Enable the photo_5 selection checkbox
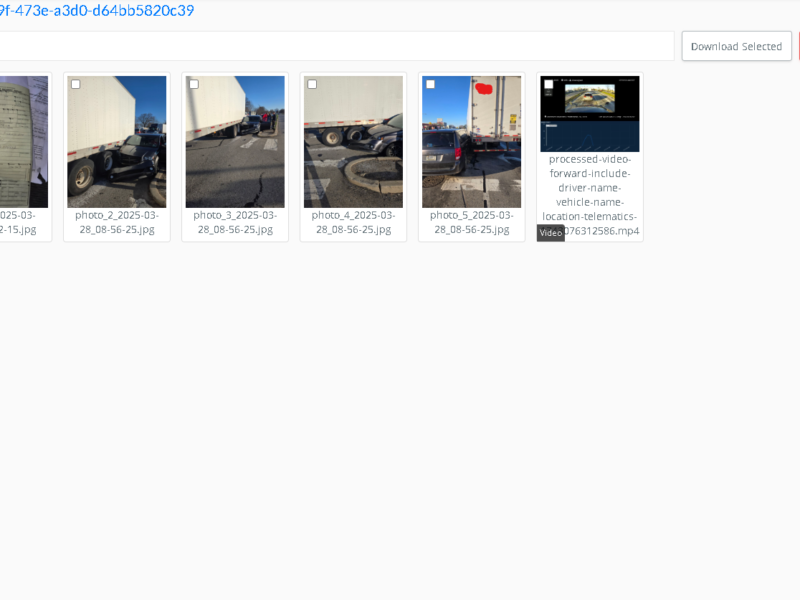This screenshot has height=600, width=800. [431, 84]
